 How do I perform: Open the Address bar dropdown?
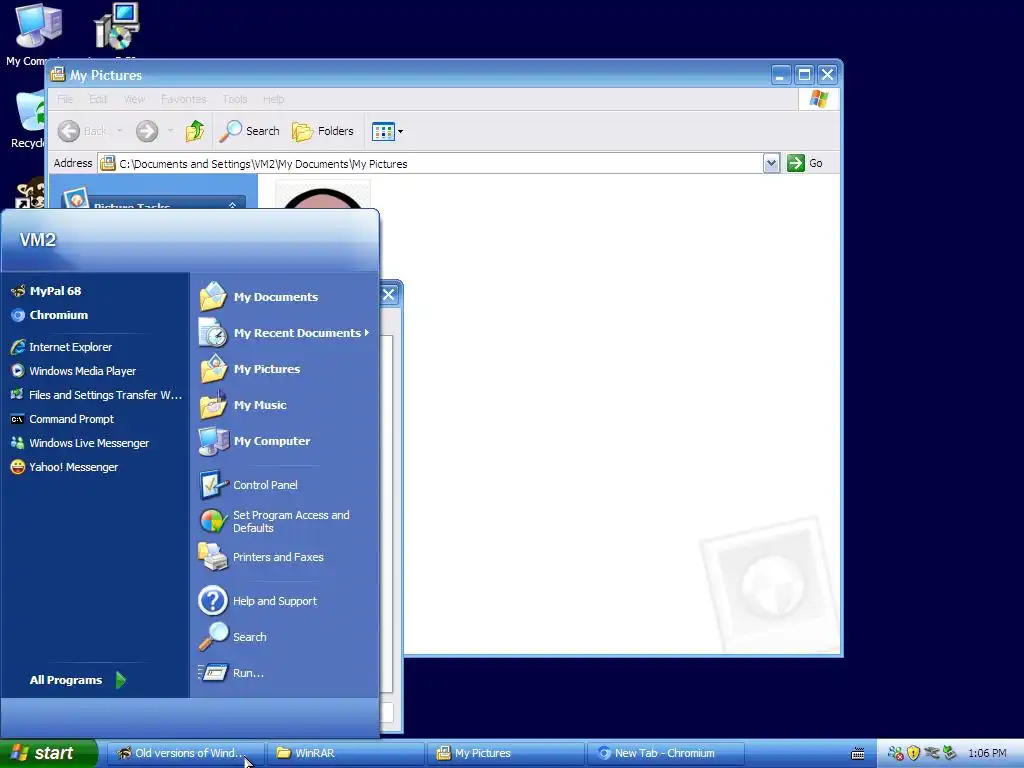[x=771, y=163]
